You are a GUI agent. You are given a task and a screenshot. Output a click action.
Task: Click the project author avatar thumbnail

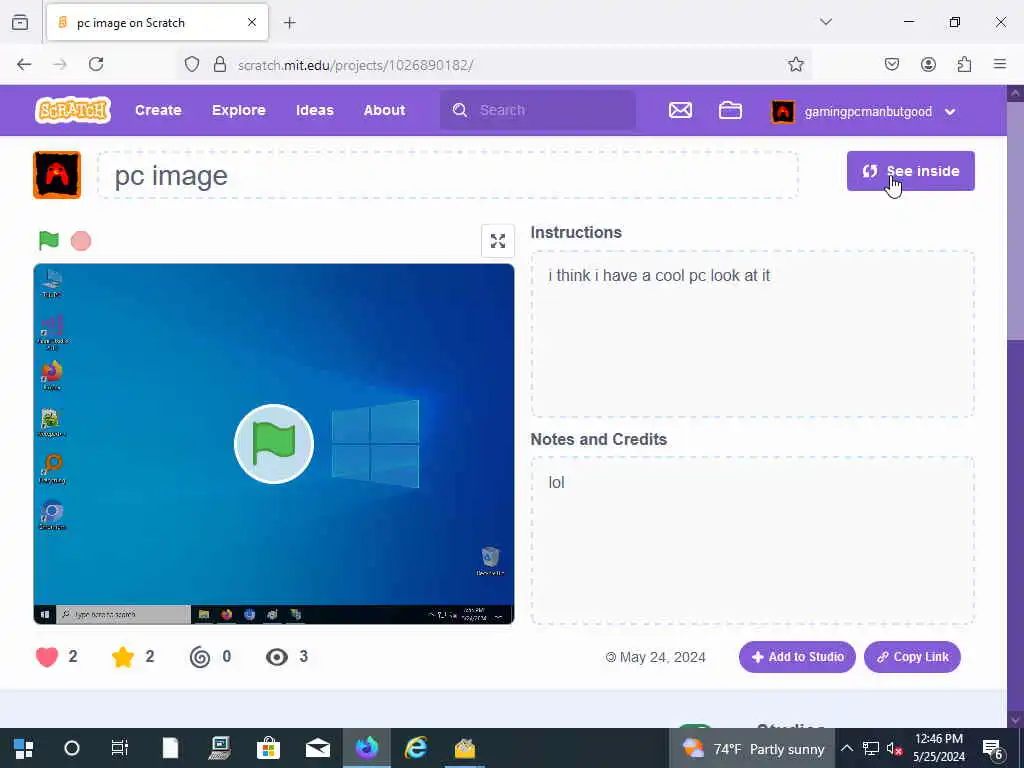(x=57, y=174)
